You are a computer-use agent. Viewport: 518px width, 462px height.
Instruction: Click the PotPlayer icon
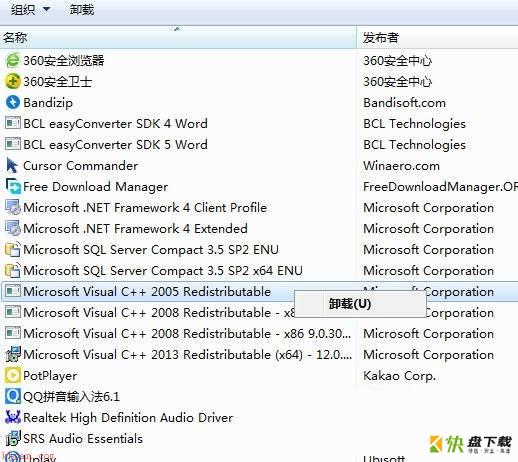coord(13,376)
